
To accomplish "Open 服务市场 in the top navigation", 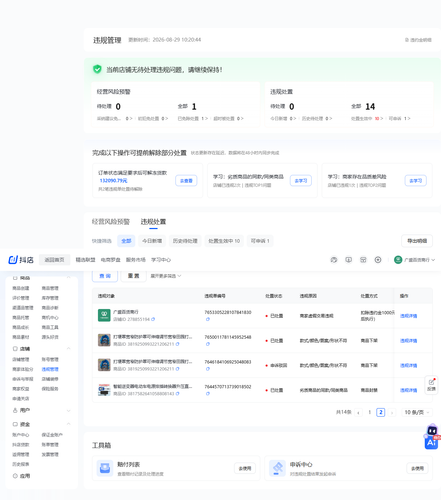I will pyautogui.click(x=136, y=260).
